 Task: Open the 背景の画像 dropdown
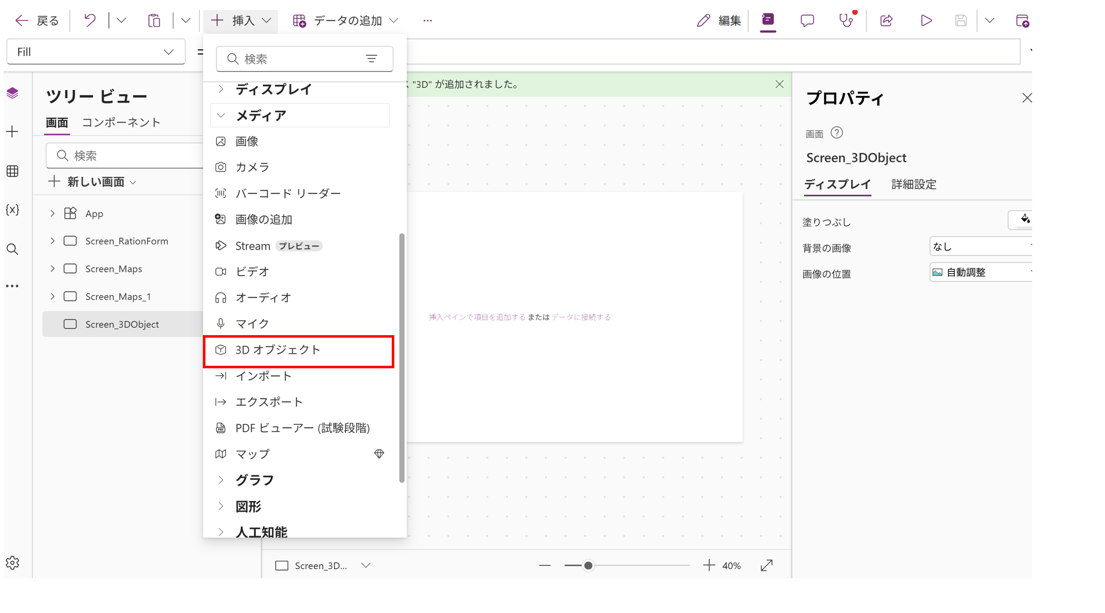980,247
